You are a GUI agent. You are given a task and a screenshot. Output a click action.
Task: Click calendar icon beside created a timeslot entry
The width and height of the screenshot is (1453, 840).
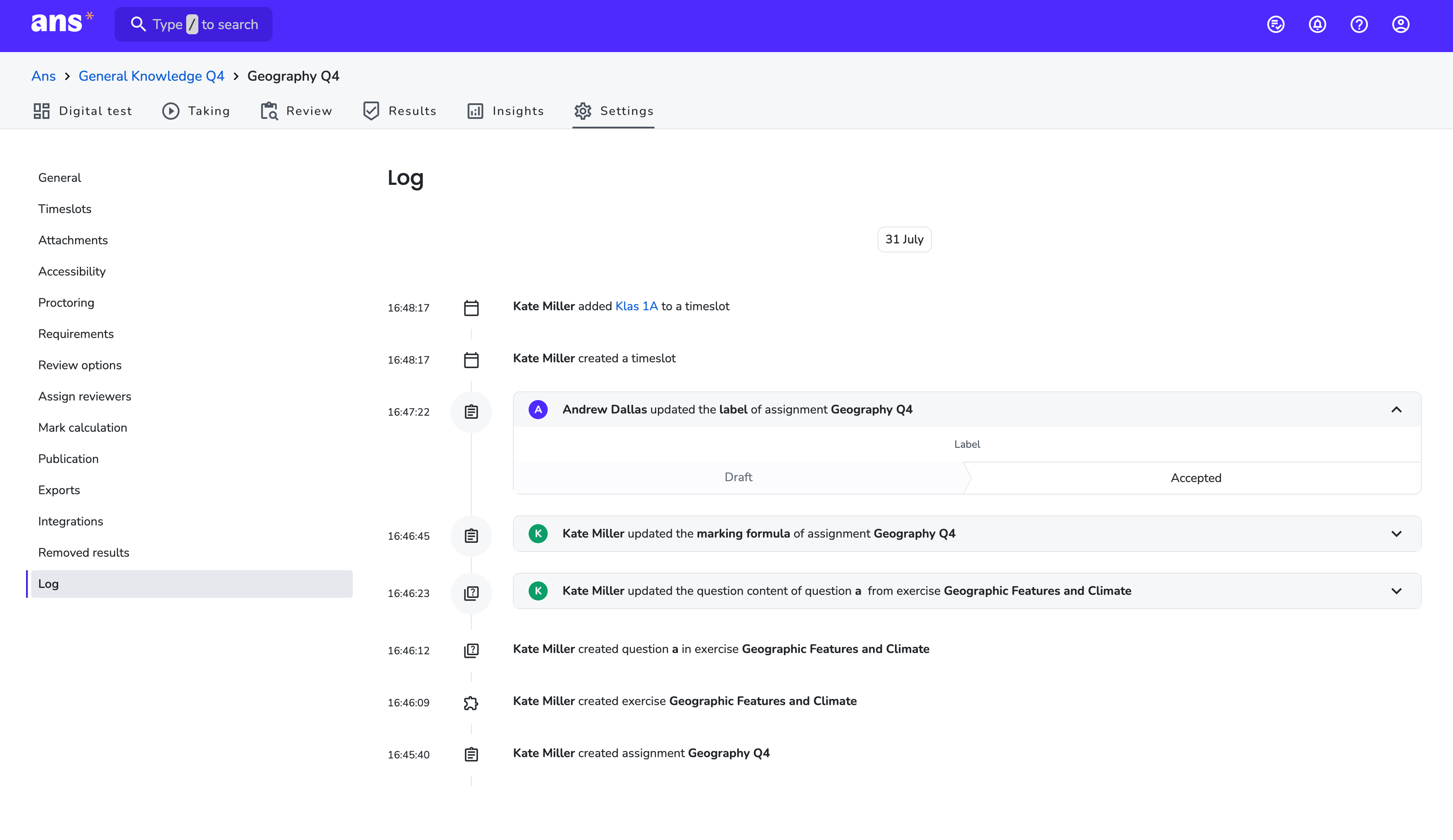(471, 360)
